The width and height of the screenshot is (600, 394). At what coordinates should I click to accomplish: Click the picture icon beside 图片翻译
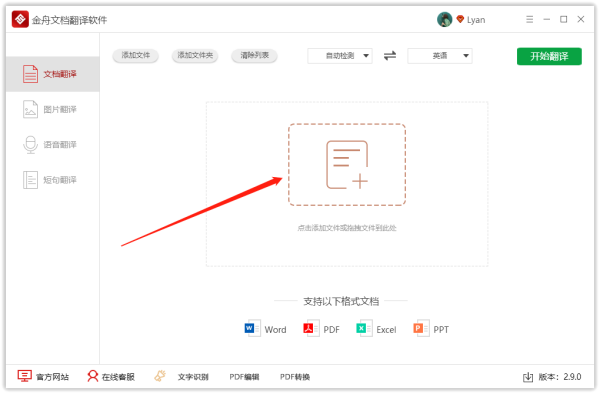tap(30, 109)
